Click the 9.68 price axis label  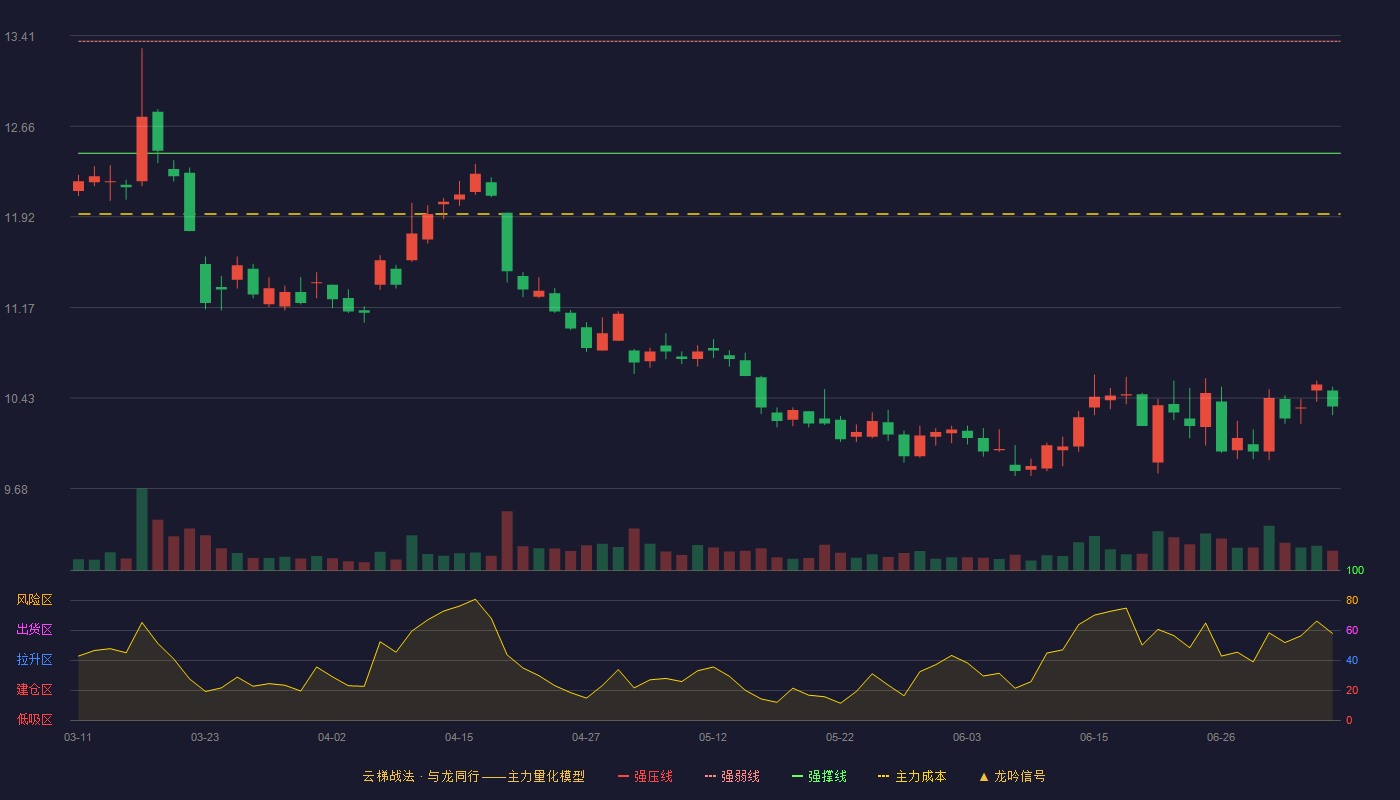coord(16,489)
